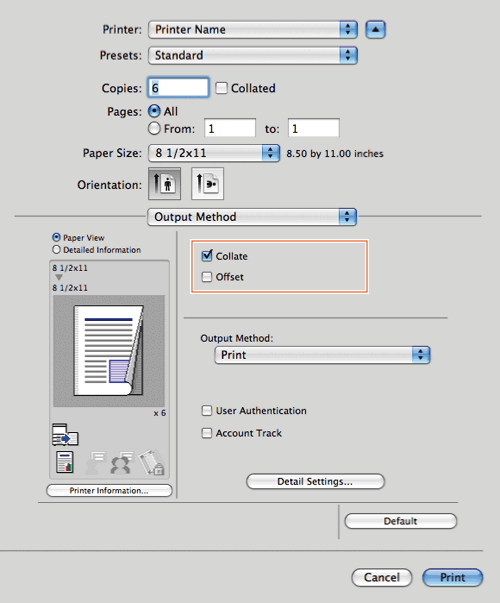Click the Print button
Screen dimensions: 500x603
(x=453, y=578)
